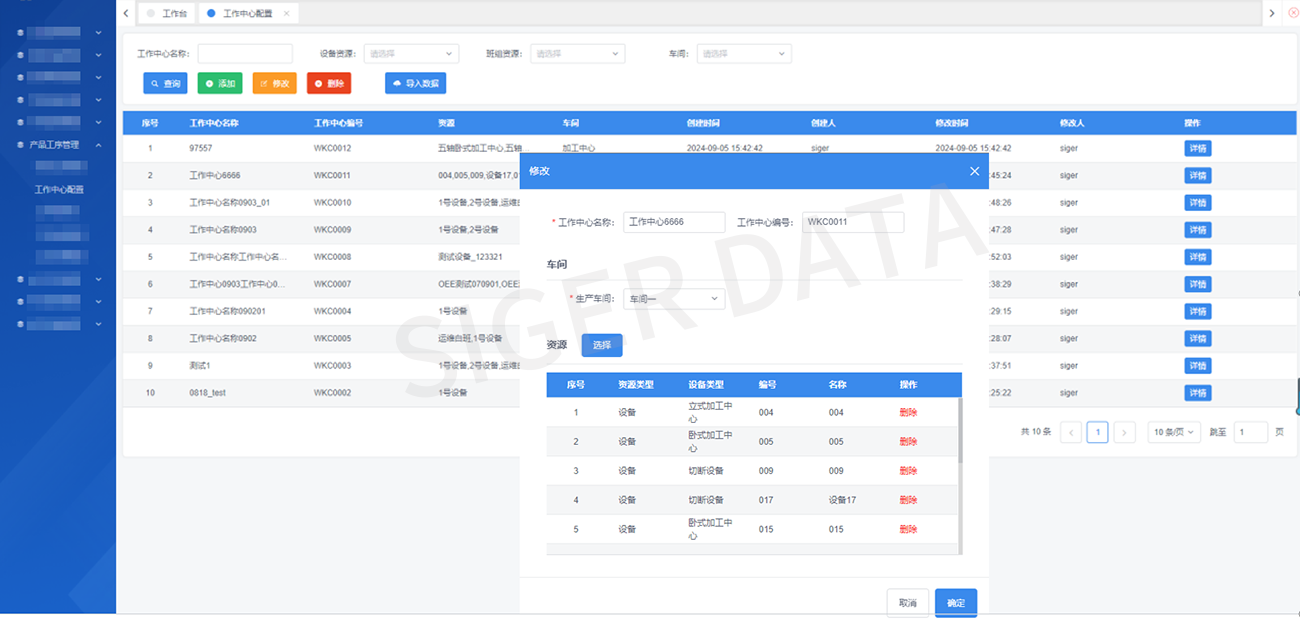The height and width of the screenshot is (621, 1300).
Task: Click the resource table vertical scrollbar
Action: 960,432
